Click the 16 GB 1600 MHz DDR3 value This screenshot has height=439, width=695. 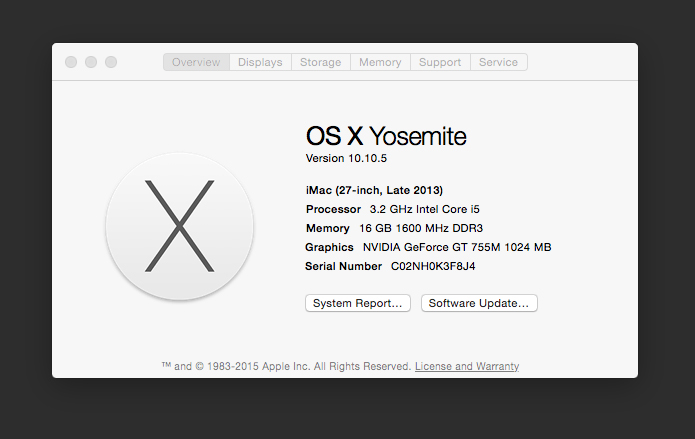tap(421, 228)
